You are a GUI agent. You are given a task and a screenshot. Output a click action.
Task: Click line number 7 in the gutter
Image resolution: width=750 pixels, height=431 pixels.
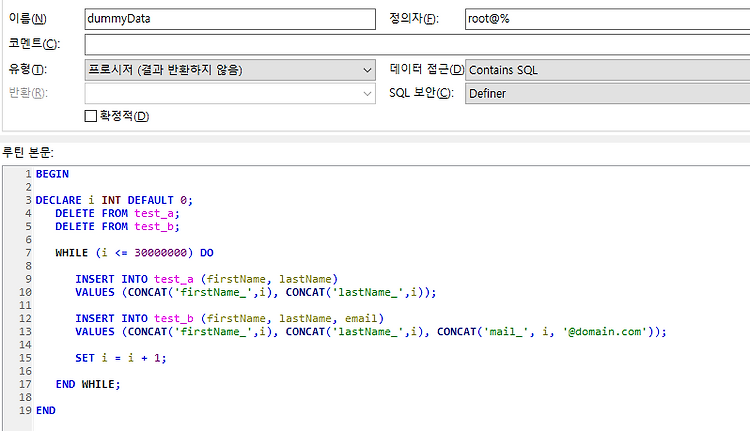click(x=28, y=253)
